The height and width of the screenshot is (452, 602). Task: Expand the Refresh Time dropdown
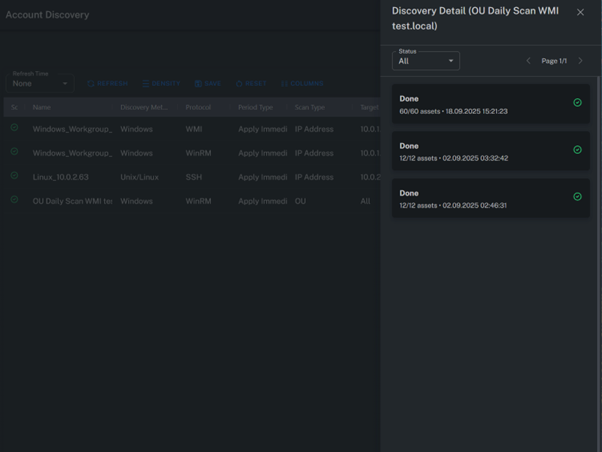pos(41,84)
